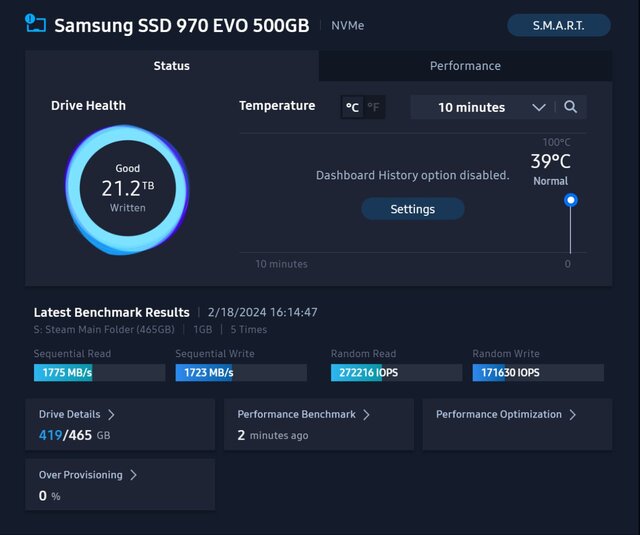Select the Status tab

[172, 66]
